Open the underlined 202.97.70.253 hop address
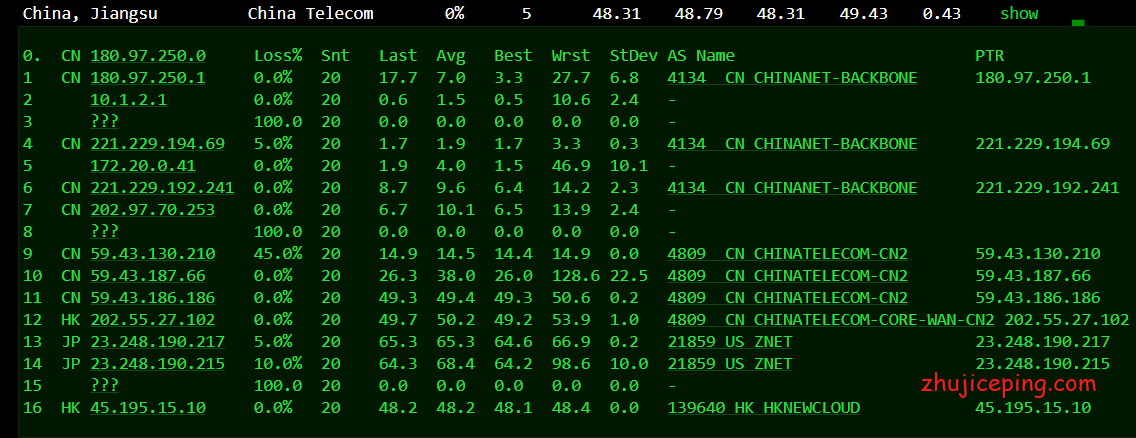The width and height of the screenshot is (1136, 438). pos(152,210)
